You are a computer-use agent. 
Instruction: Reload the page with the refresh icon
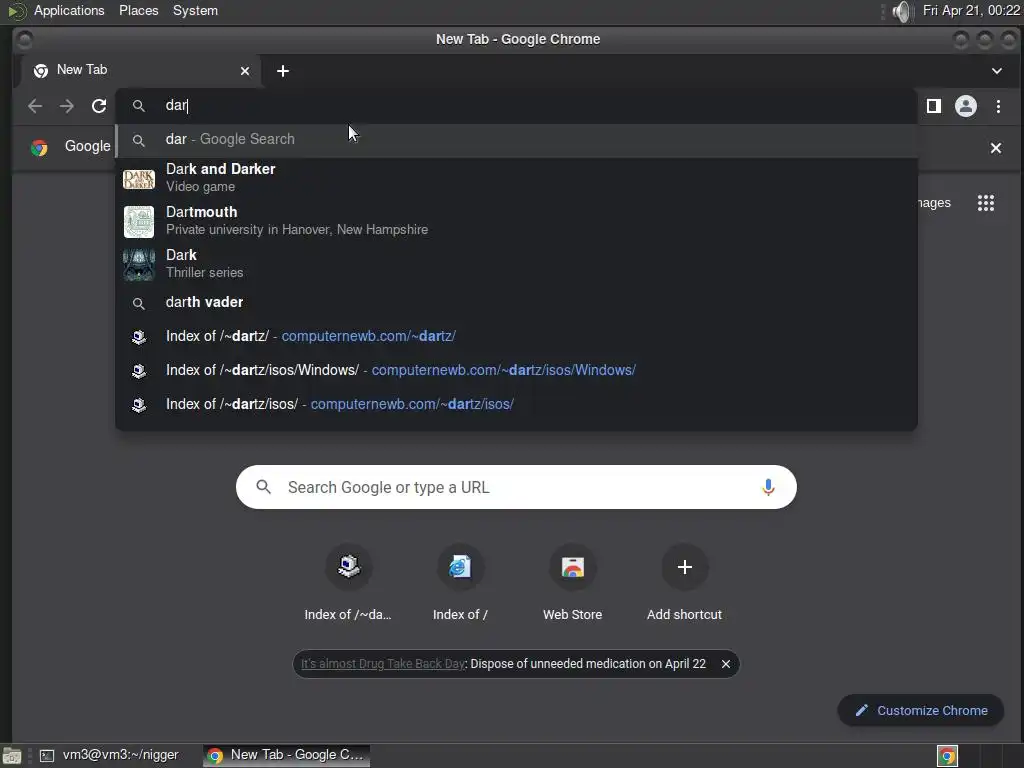click(x=99, y=106)
